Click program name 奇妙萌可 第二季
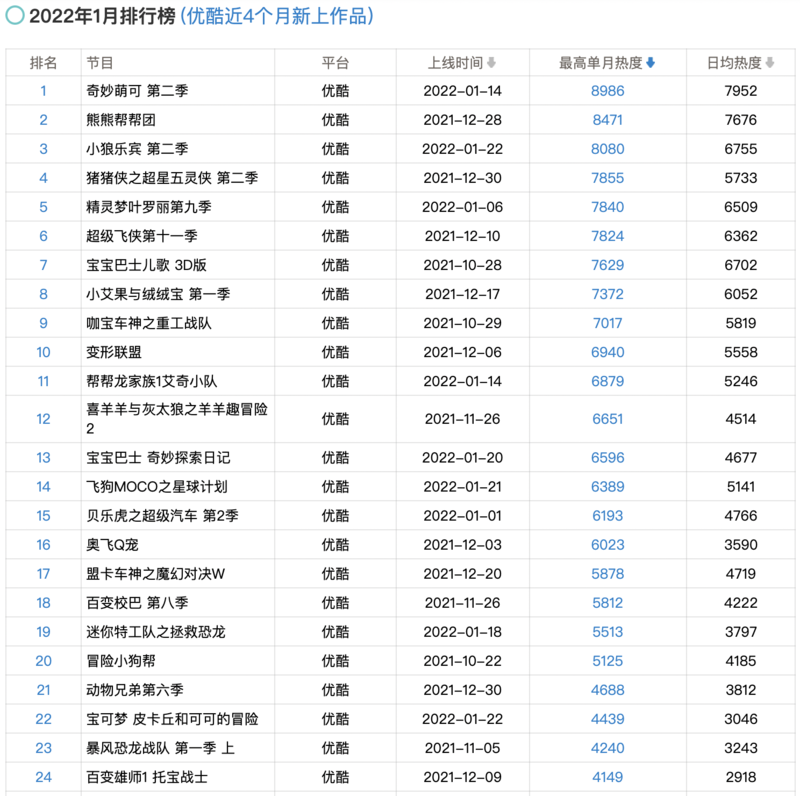800x796 pixels. (x=137, y=91)
